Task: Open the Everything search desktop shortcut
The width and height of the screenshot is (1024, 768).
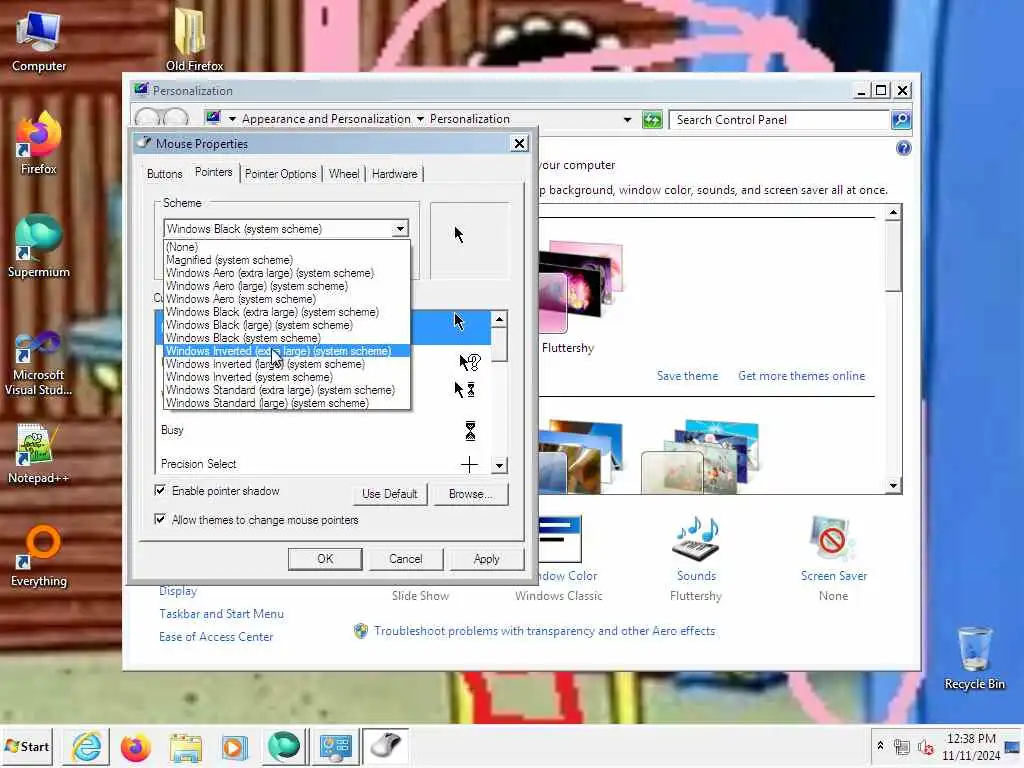Action: (39, 556)
